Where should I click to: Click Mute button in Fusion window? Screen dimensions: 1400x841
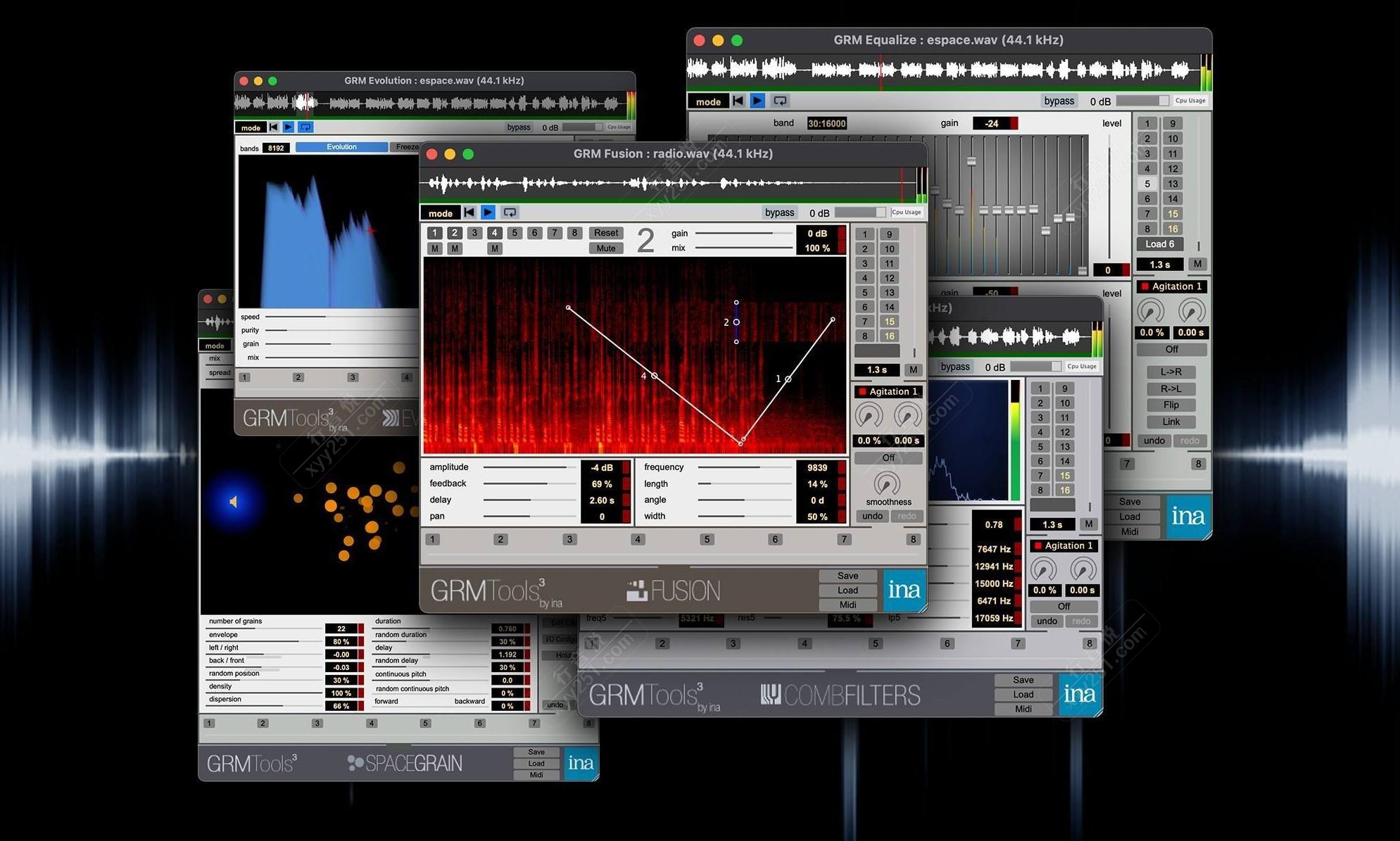pos(606,248)
